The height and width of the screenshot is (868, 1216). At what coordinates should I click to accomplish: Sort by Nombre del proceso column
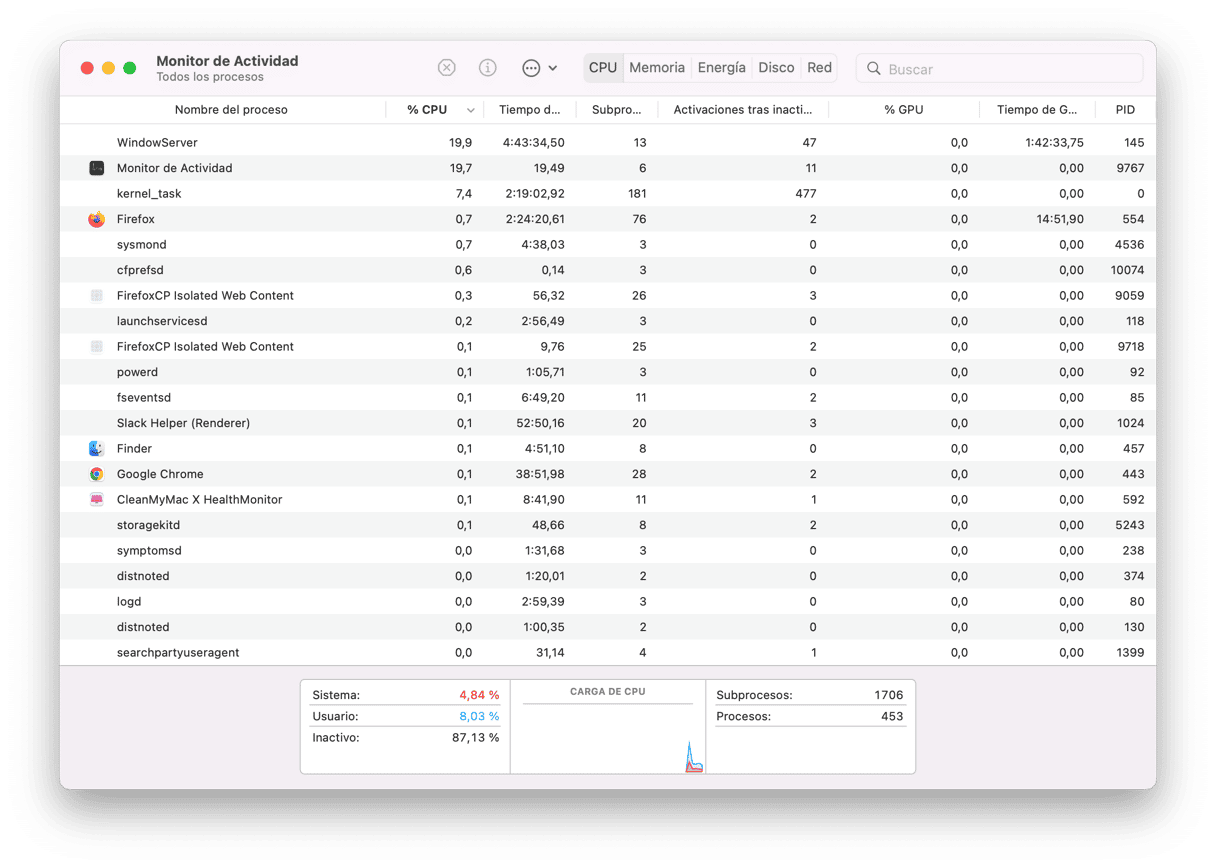231,110
